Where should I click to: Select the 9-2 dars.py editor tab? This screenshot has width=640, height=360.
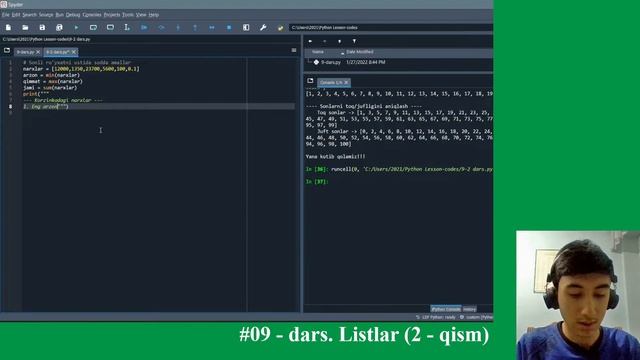tap(58, 52)
